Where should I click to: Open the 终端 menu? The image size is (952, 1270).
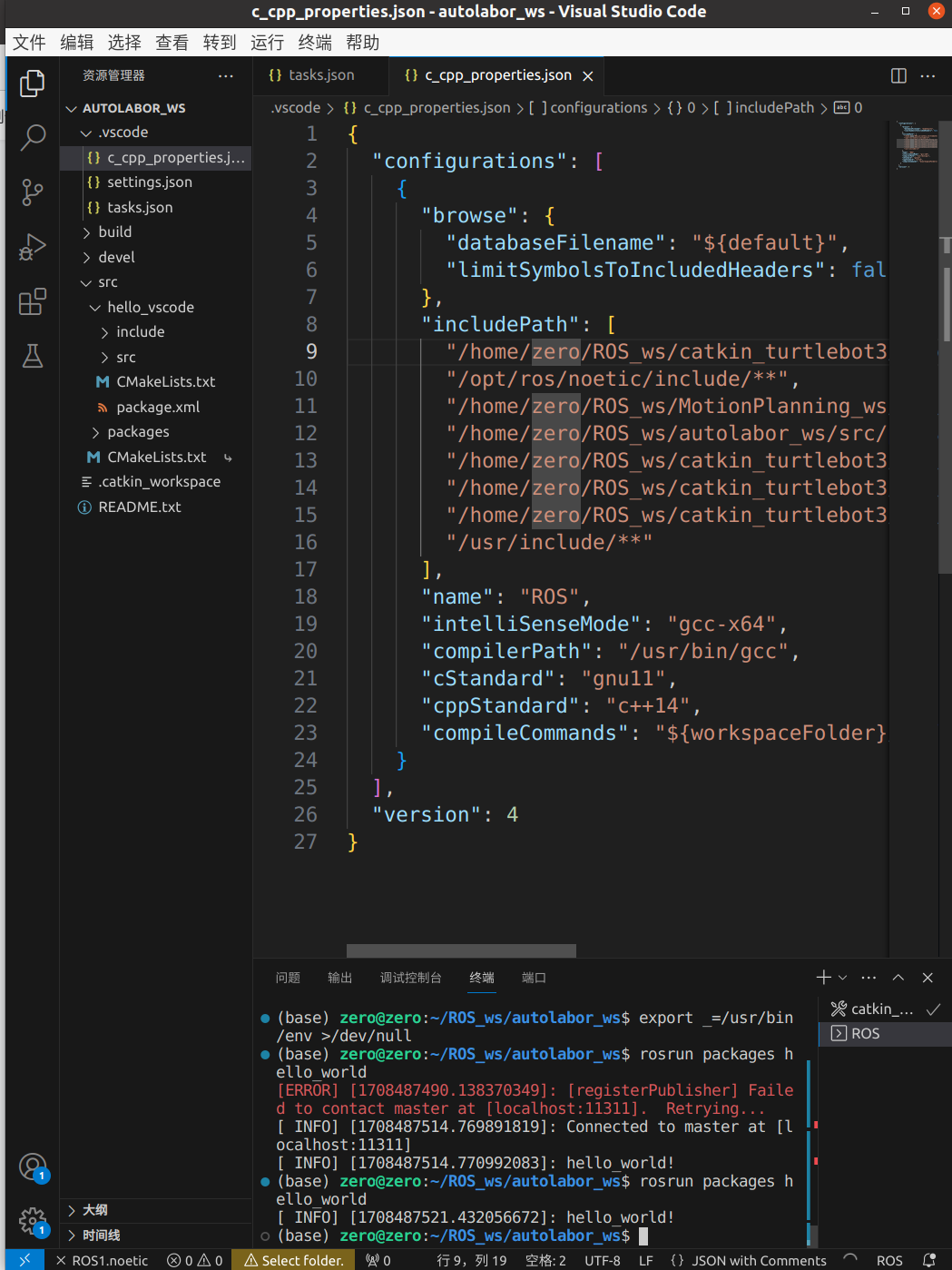point(315,43)
